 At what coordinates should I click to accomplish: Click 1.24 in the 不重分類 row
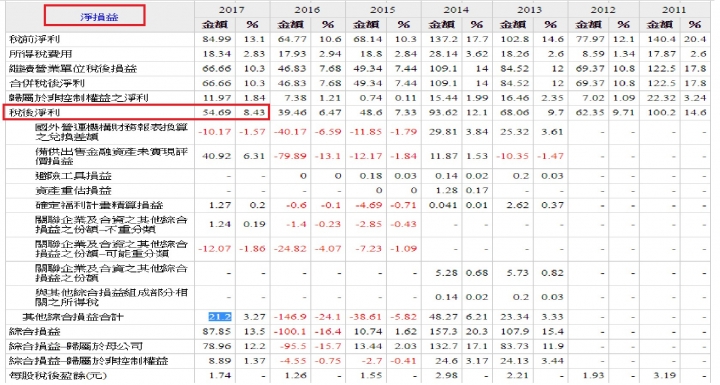tap(219, 225)
